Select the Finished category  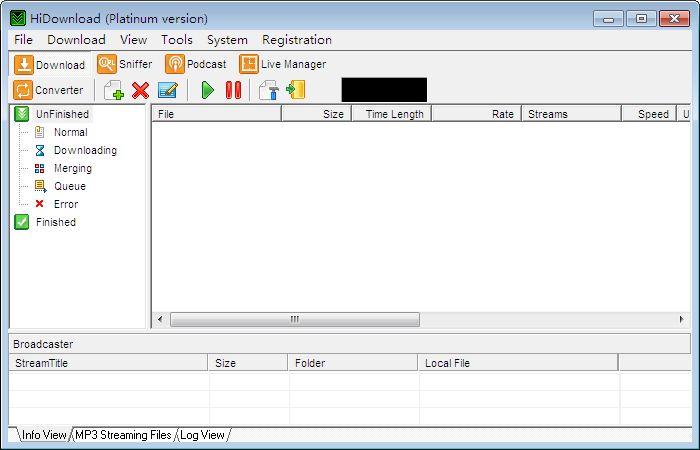click(56, 222)
